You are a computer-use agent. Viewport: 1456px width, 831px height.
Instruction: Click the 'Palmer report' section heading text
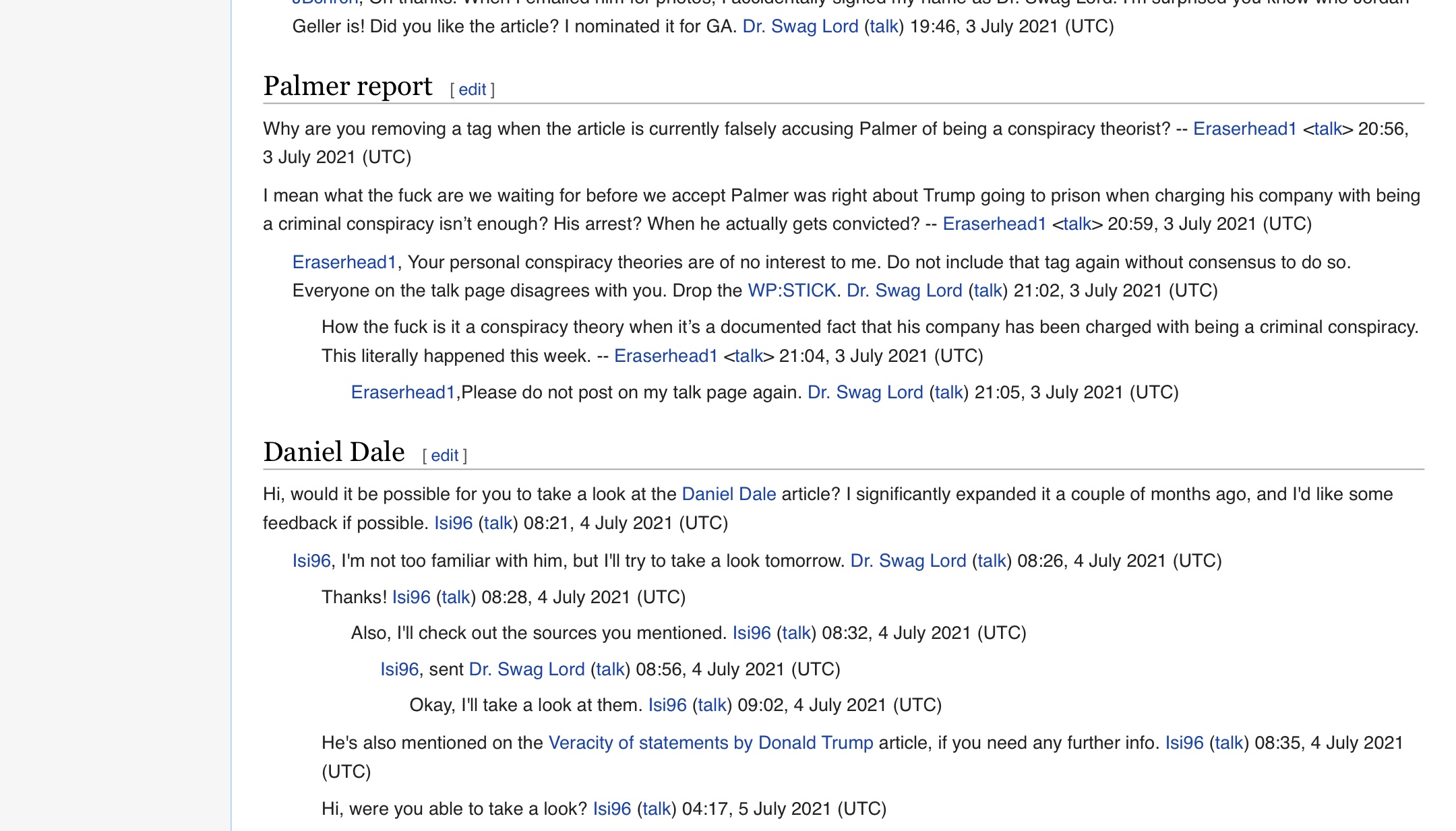pyautogui.click(x=348, y=86)
